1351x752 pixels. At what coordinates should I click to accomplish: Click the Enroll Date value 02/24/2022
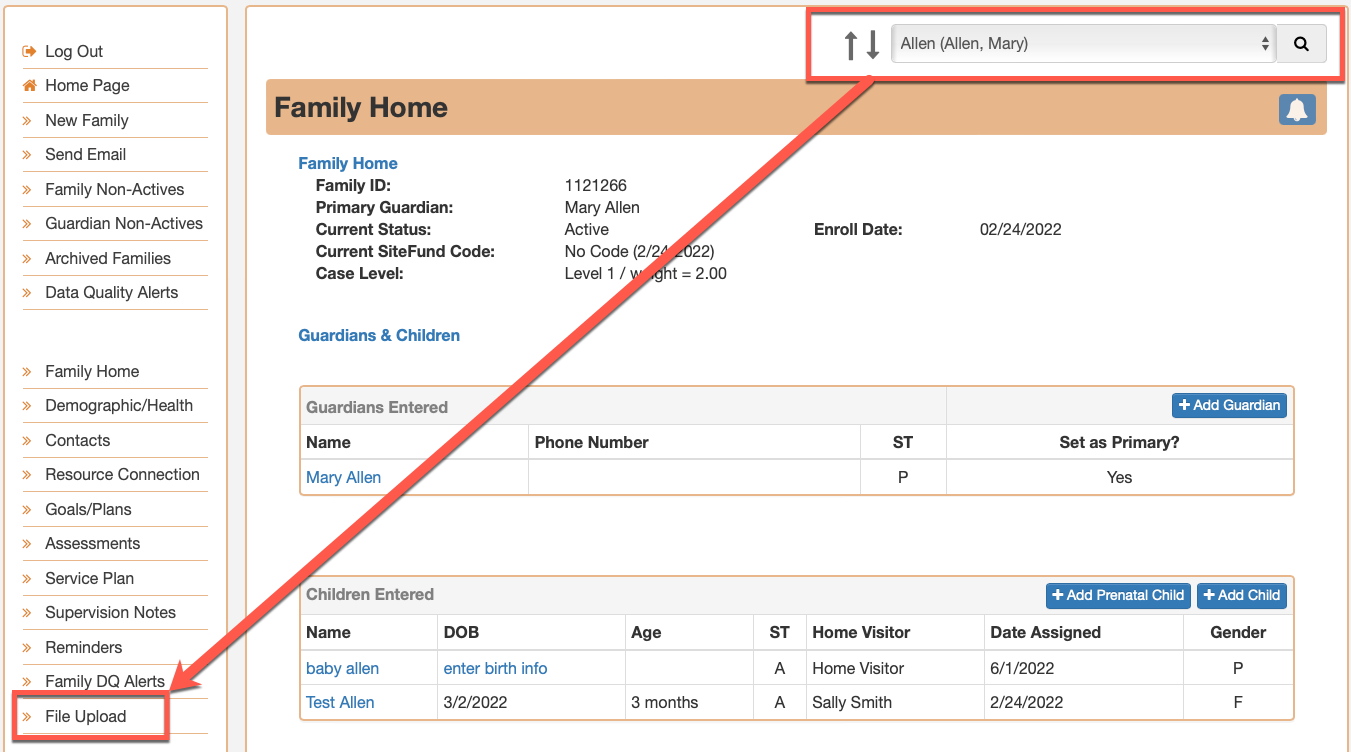[x=1021, y=230]
